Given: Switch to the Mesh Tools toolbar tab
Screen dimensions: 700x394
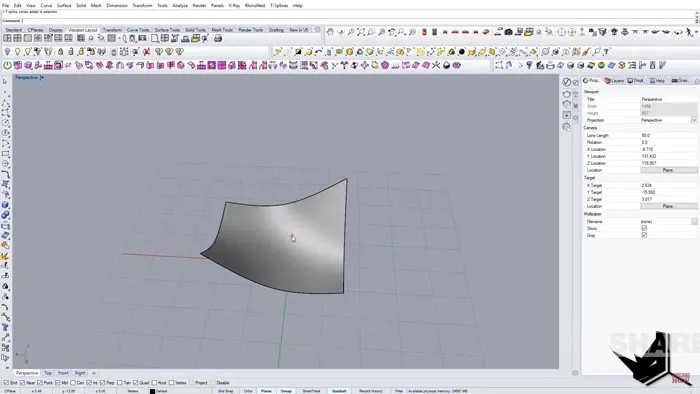Looking at the screenshot, I should (x=222, y=30).
